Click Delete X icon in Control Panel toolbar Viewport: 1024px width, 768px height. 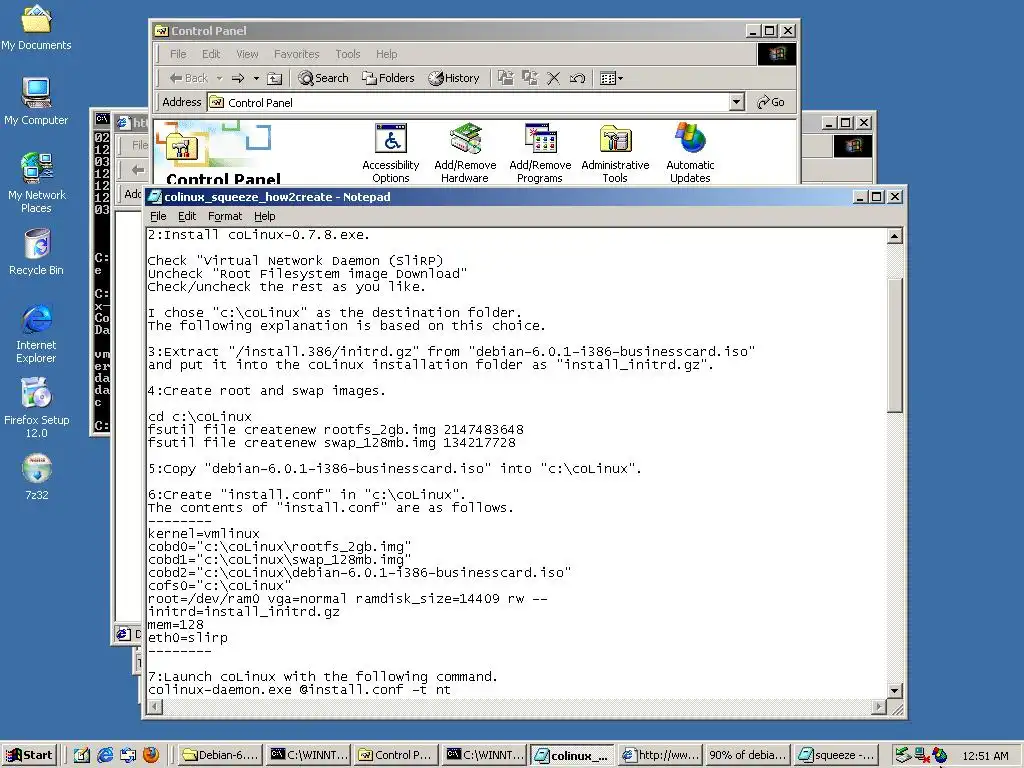[553, 78]
